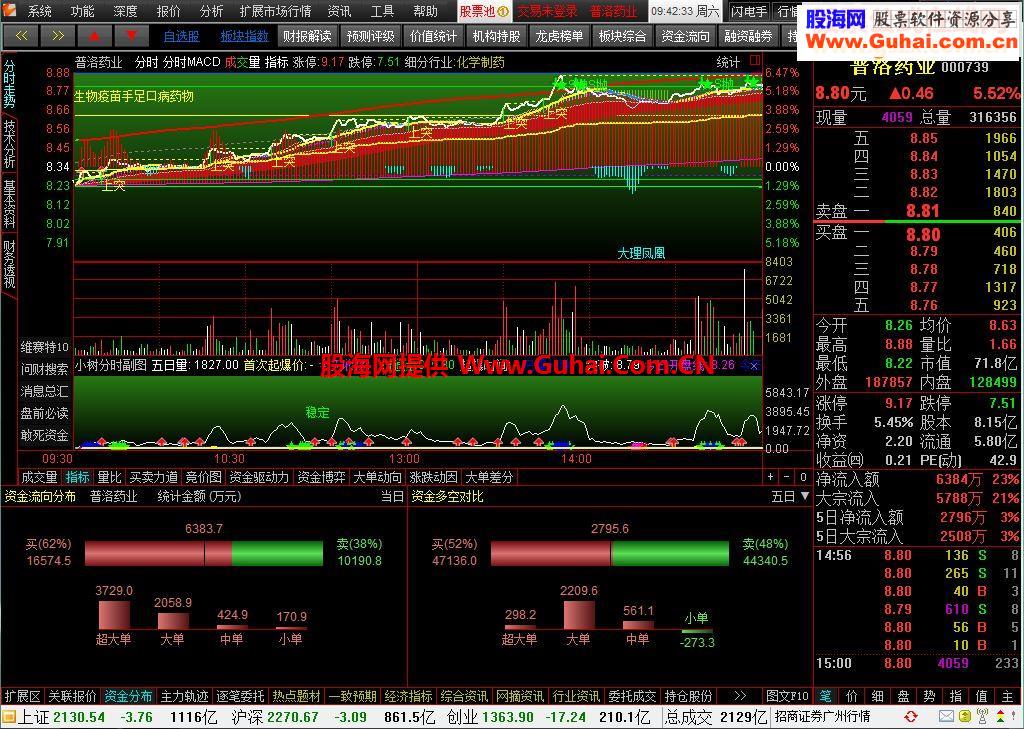Select the 技术分析 side tab

tap(9, 144)
